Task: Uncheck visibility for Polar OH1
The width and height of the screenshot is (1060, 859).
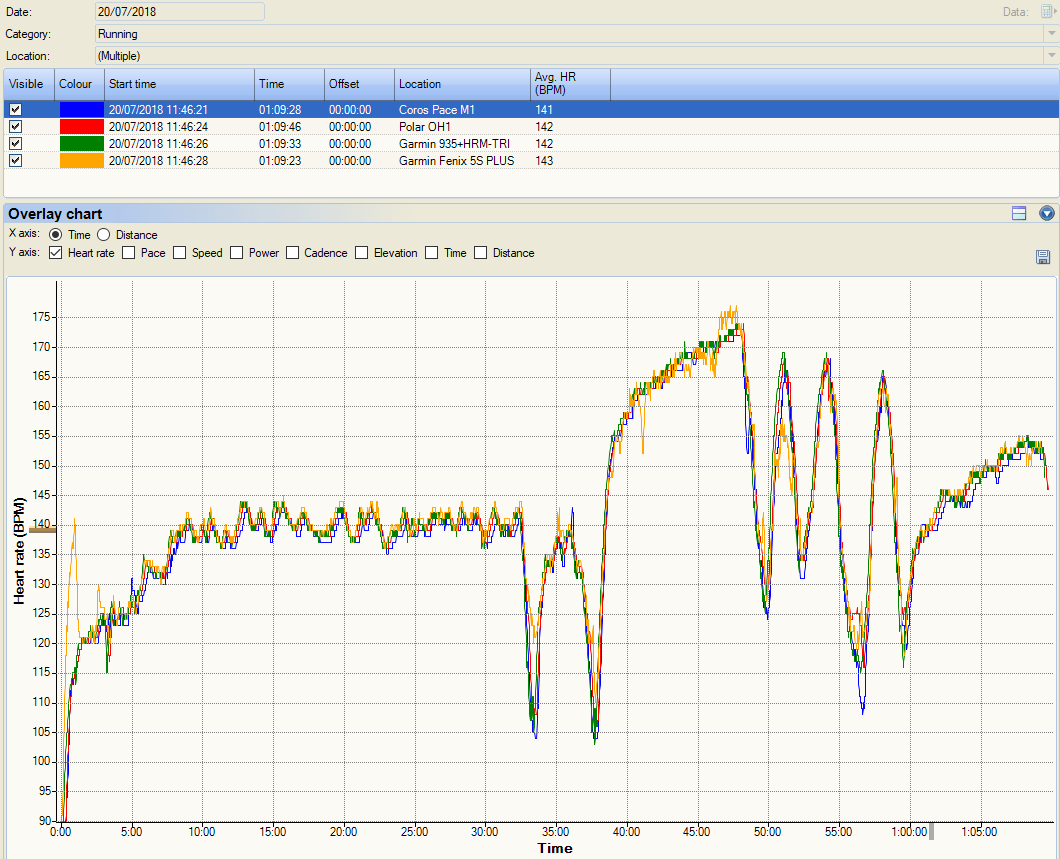Action: tap(15, 127)
